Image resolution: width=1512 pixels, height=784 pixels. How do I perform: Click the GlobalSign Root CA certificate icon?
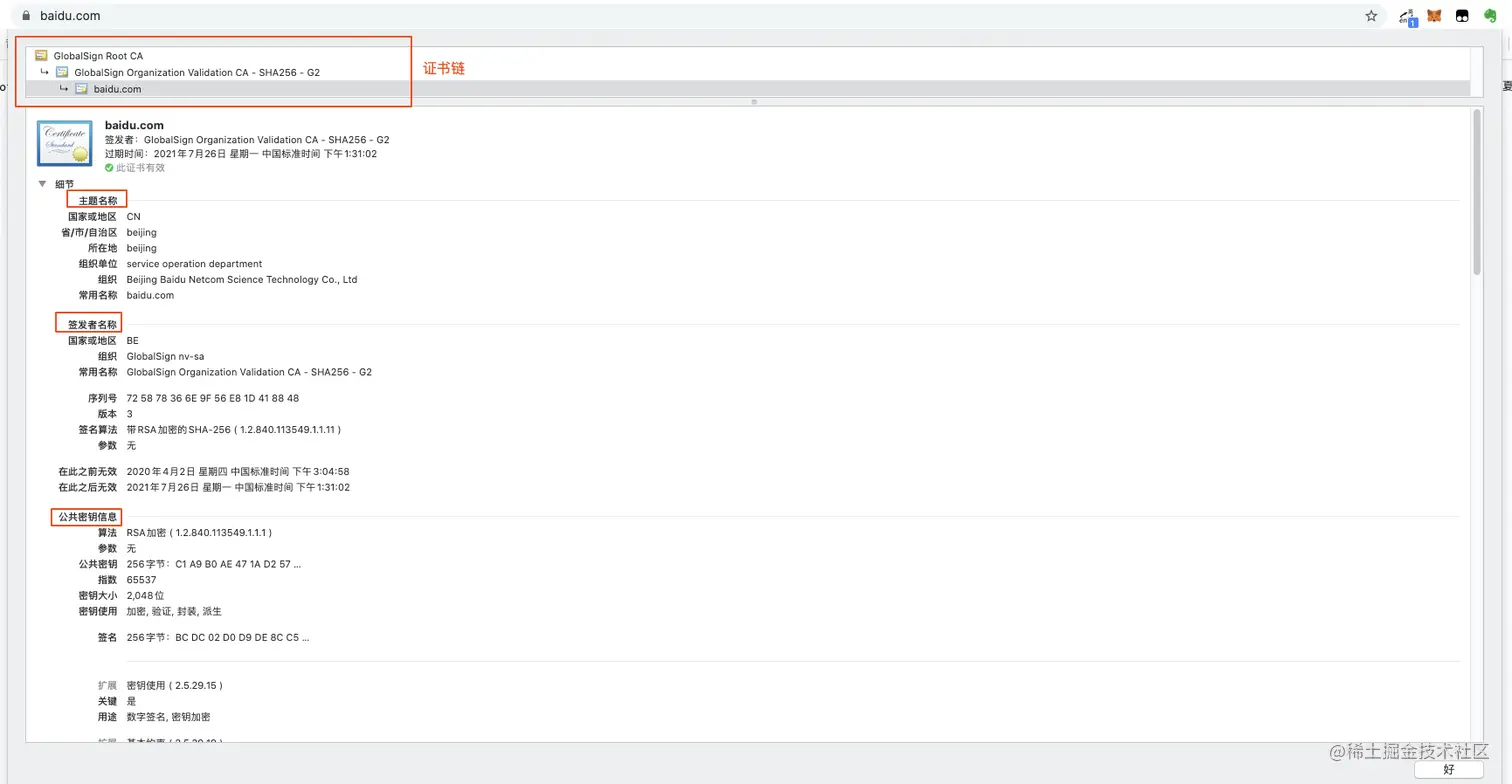[41, 56]
